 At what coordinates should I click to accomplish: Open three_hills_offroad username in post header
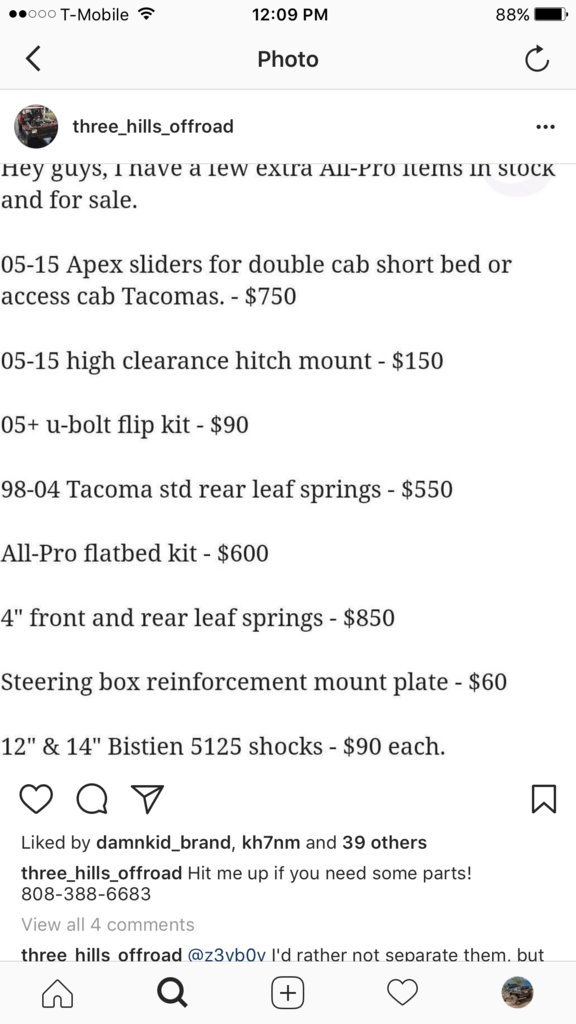point(153,126)
